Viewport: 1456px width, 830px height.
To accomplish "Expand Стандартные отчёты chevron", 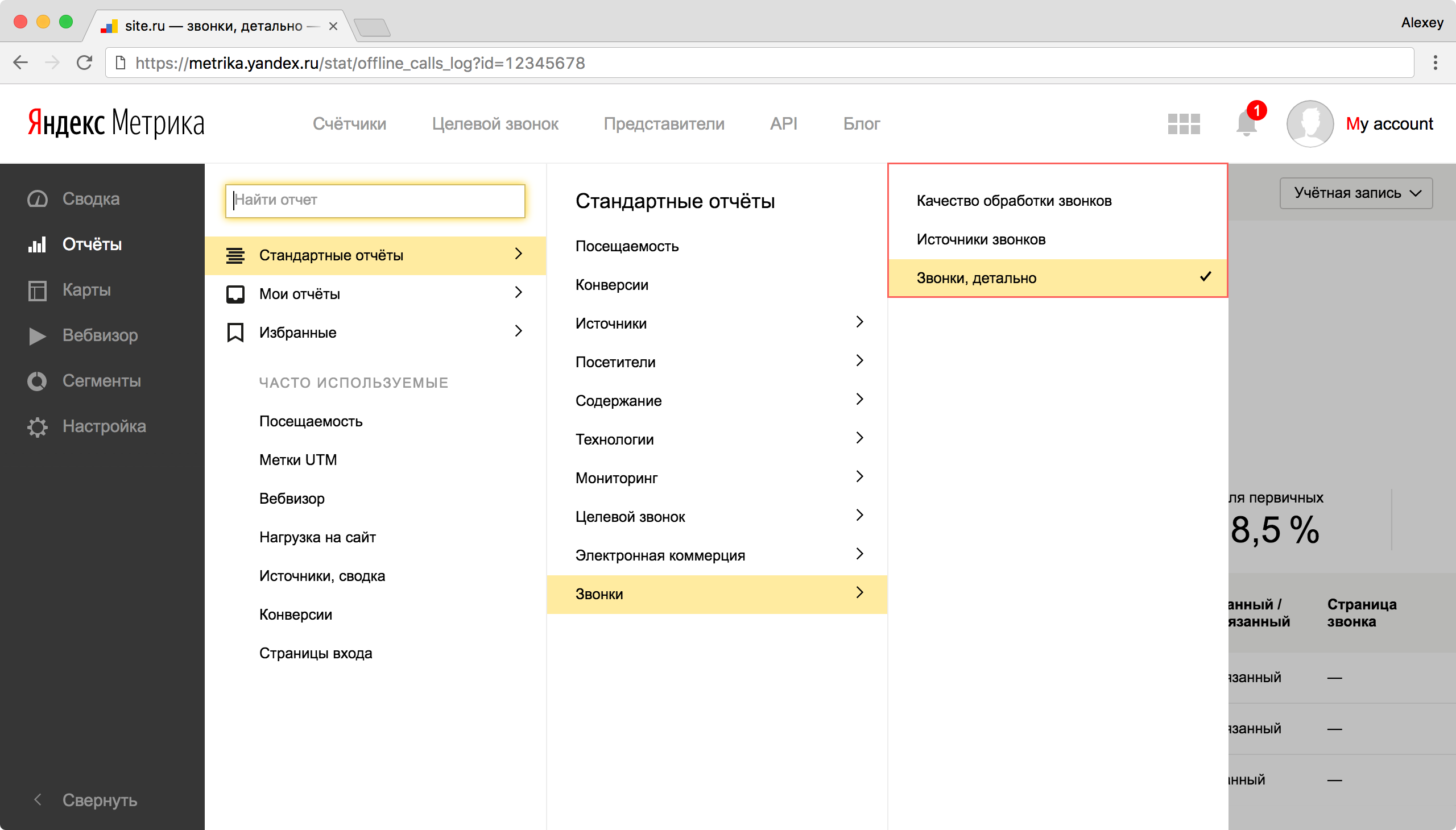I will 518,254.
